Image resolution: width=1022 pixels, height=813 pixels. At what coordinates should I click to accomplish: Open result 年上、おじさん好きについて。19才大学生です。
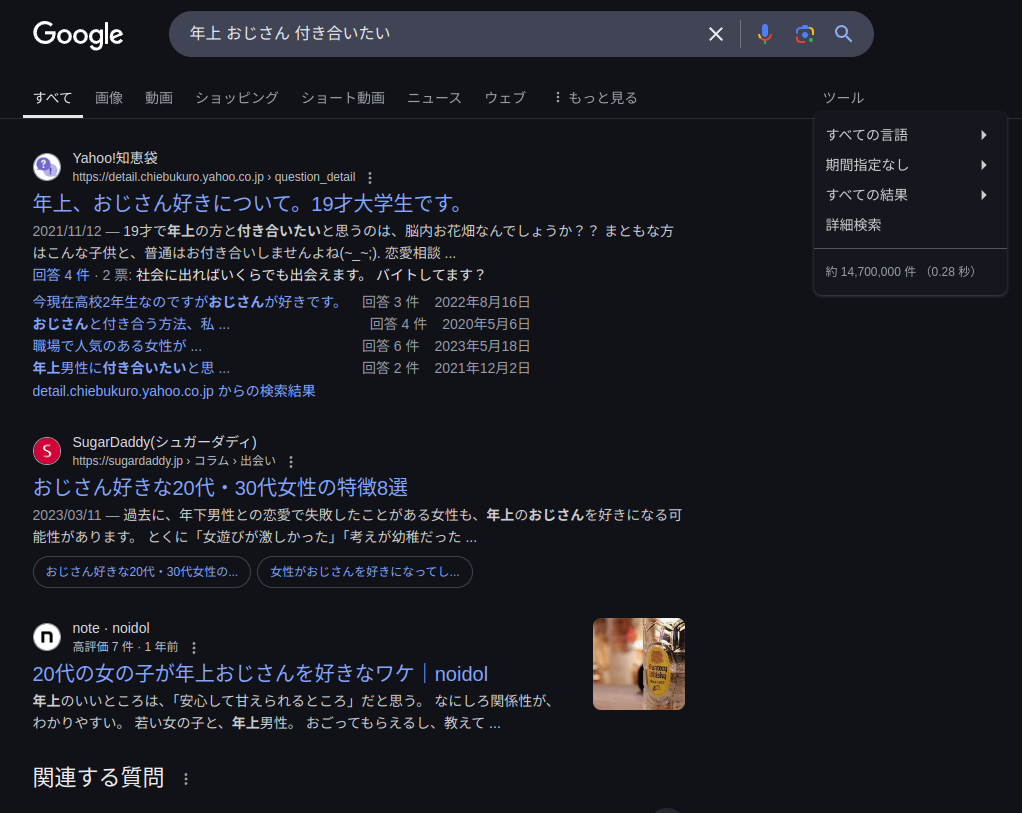click(x=249, y=204)
